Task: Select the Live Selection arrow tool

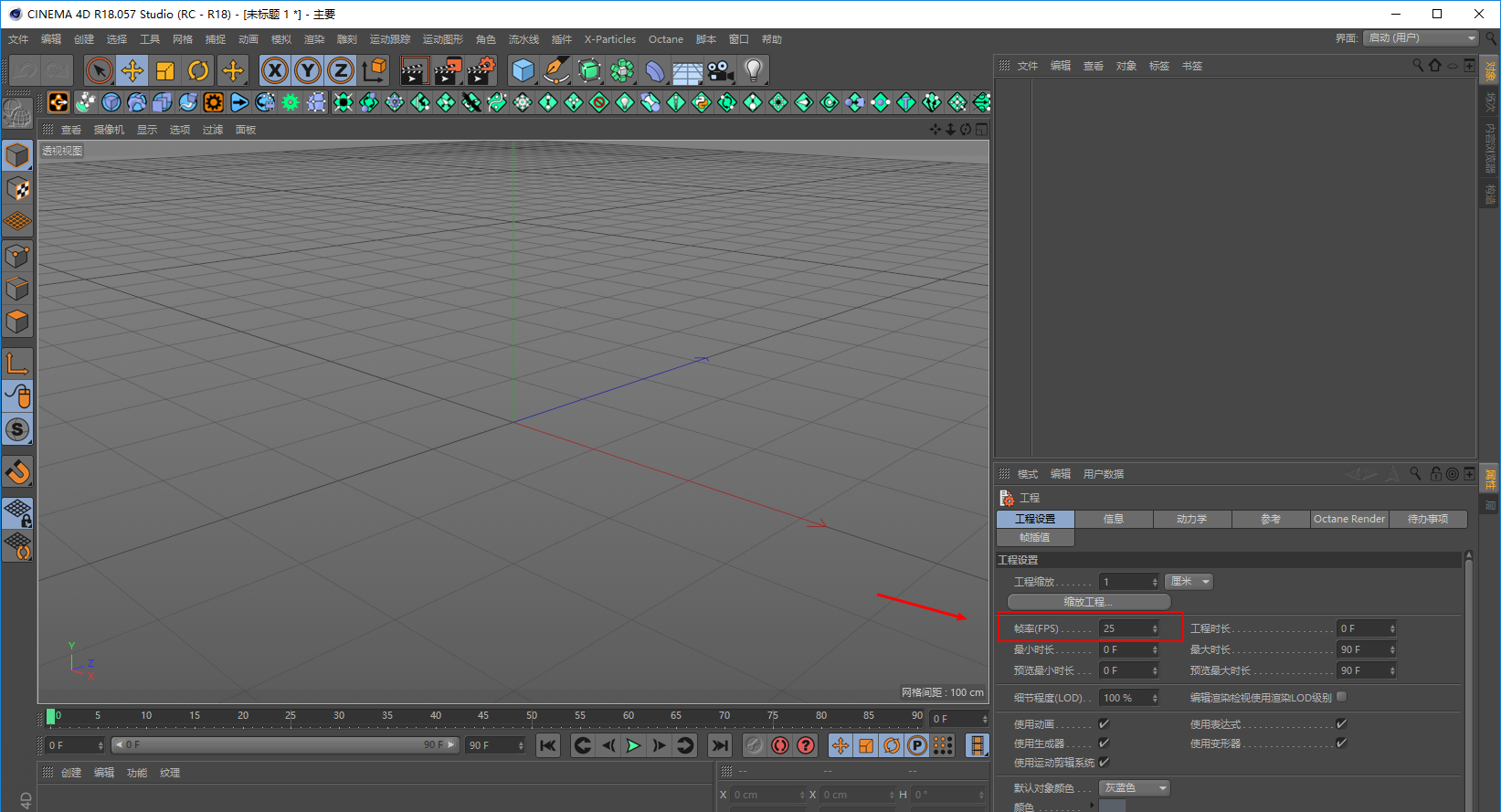Action: coord(100,70)
